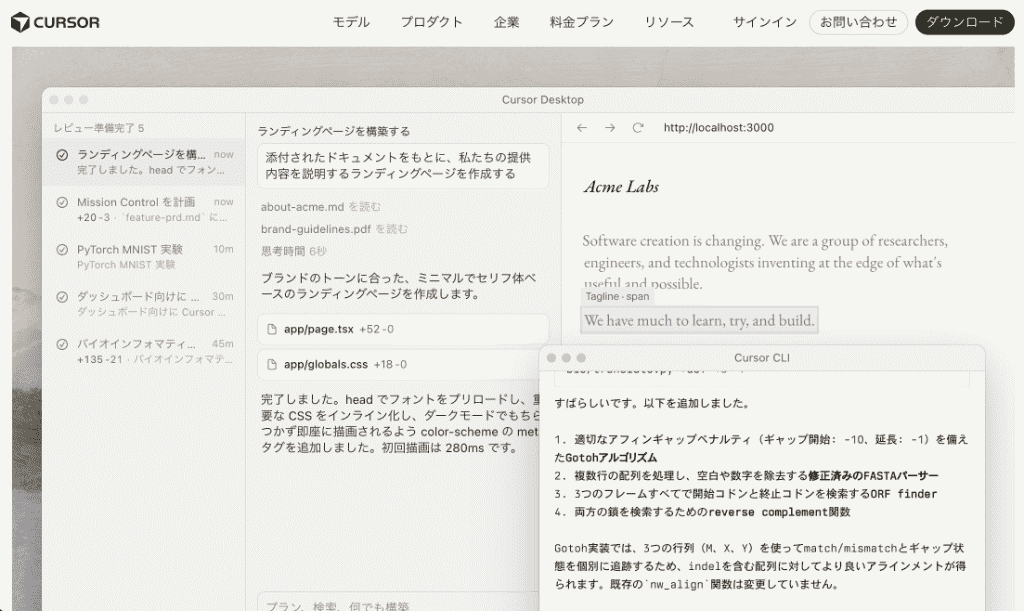Image resolution: width=1024 pixels, height=611 pixels.
Task: Open the 企業 menu
Action: pyautogui.click(x=506, y=22)
